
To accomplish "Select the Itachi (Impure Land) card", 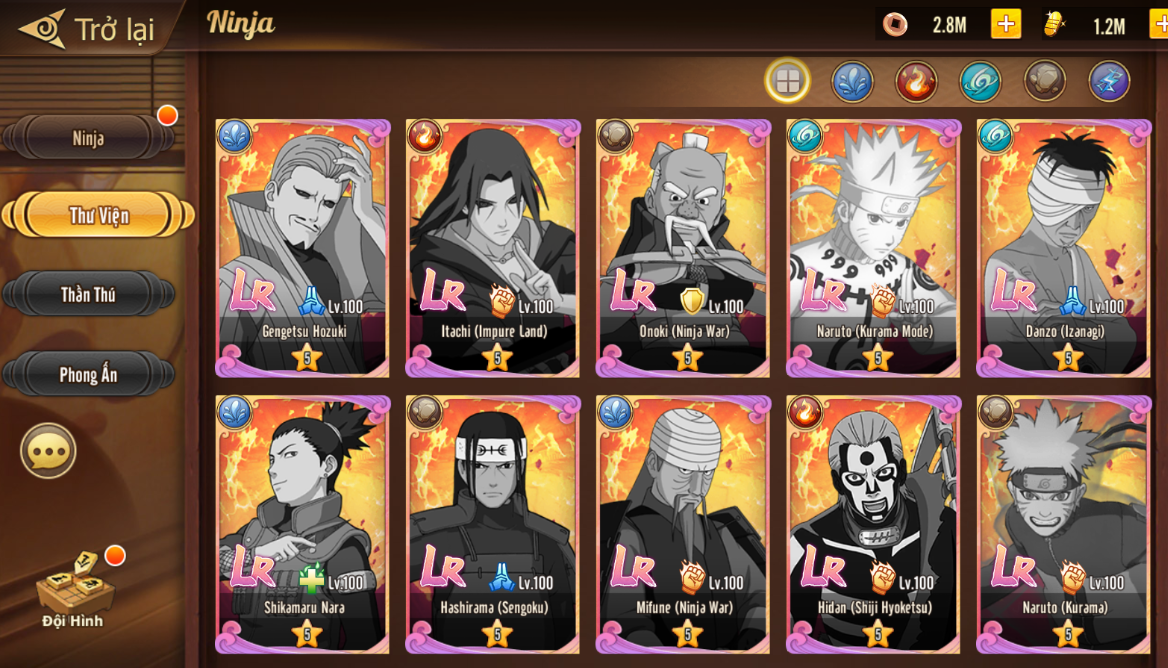I will click(492, 248).
